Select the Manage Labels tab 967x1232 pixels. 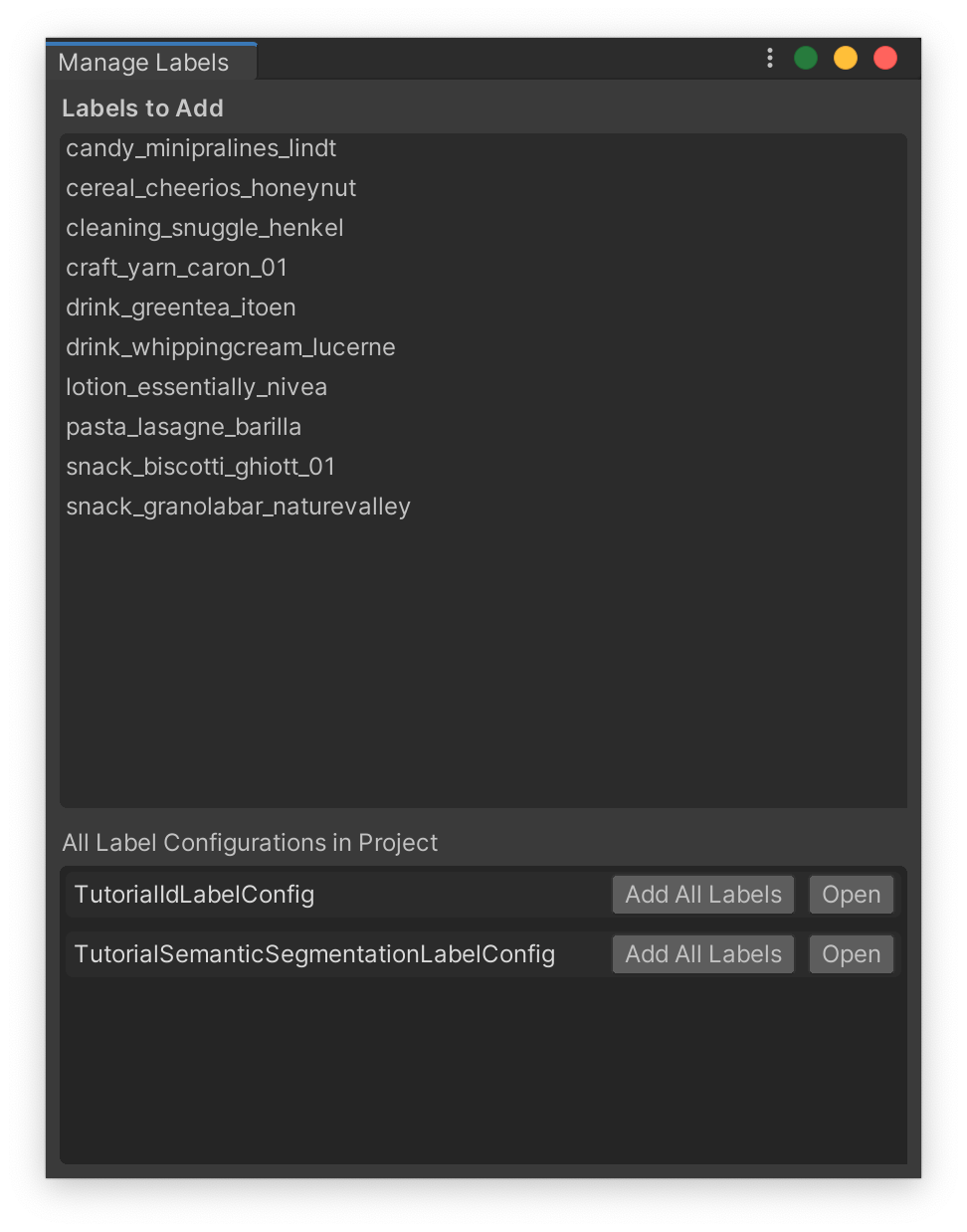(144, 63)
